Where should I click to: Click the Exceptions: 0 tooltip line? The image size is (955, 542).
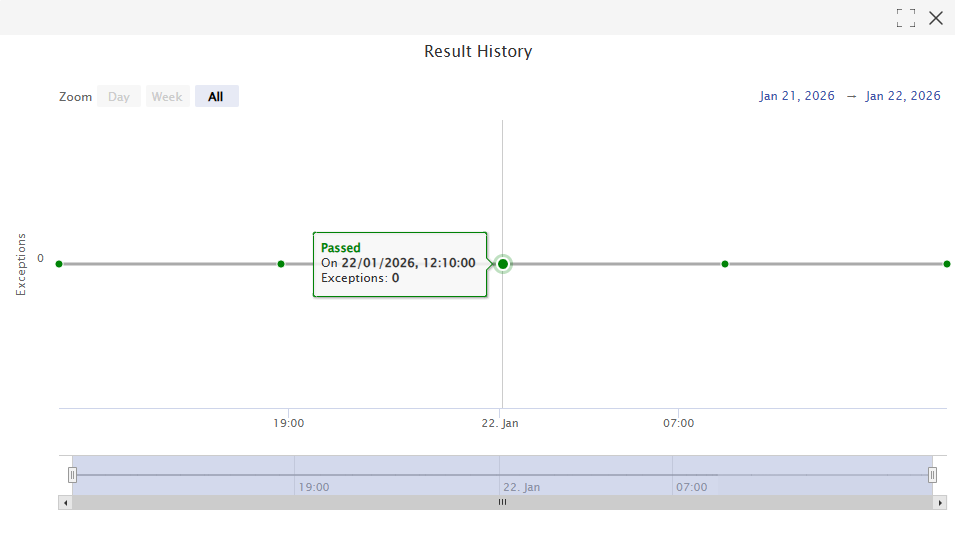[x=360, y=278]
